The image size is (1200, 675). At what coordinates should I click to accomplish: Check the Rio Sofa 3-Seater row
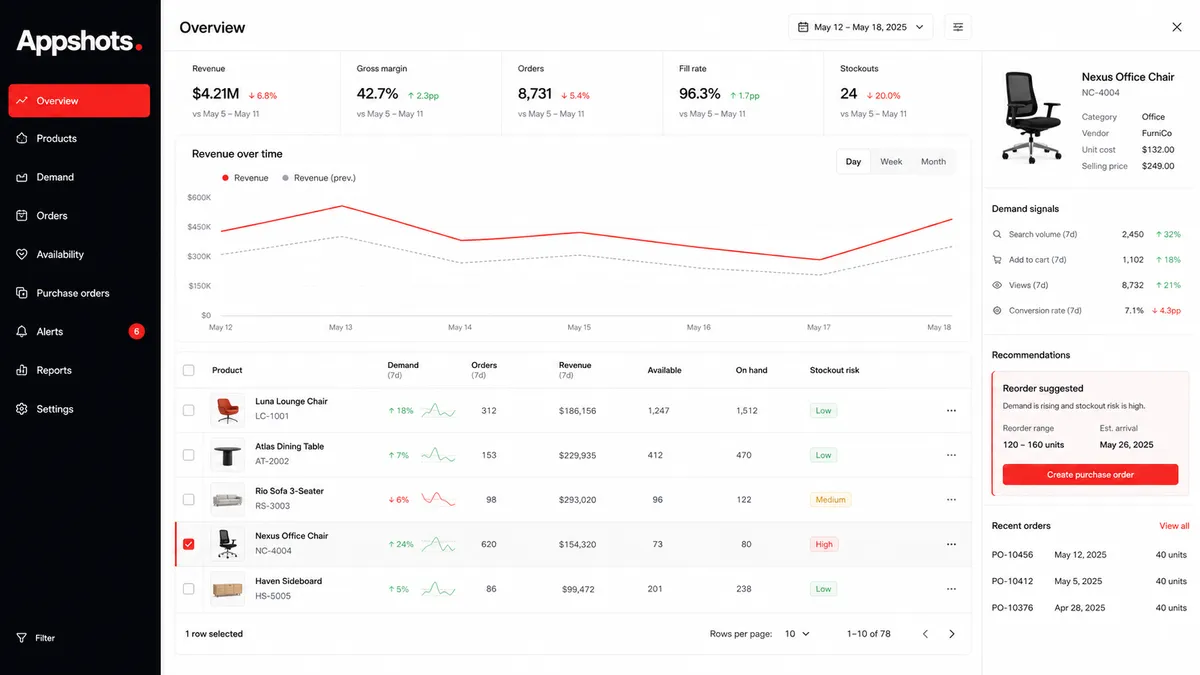click(x=189, y=499)
